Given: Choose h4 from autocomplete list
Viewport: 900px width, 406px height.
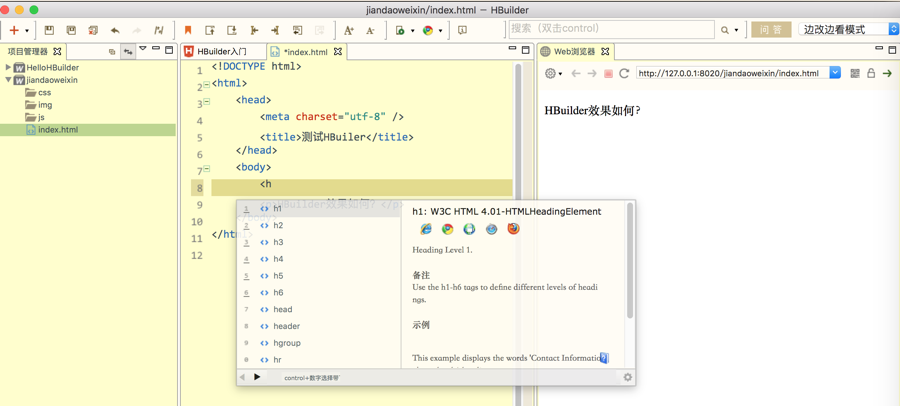Looking at the screenshot, I should point(319,259).
